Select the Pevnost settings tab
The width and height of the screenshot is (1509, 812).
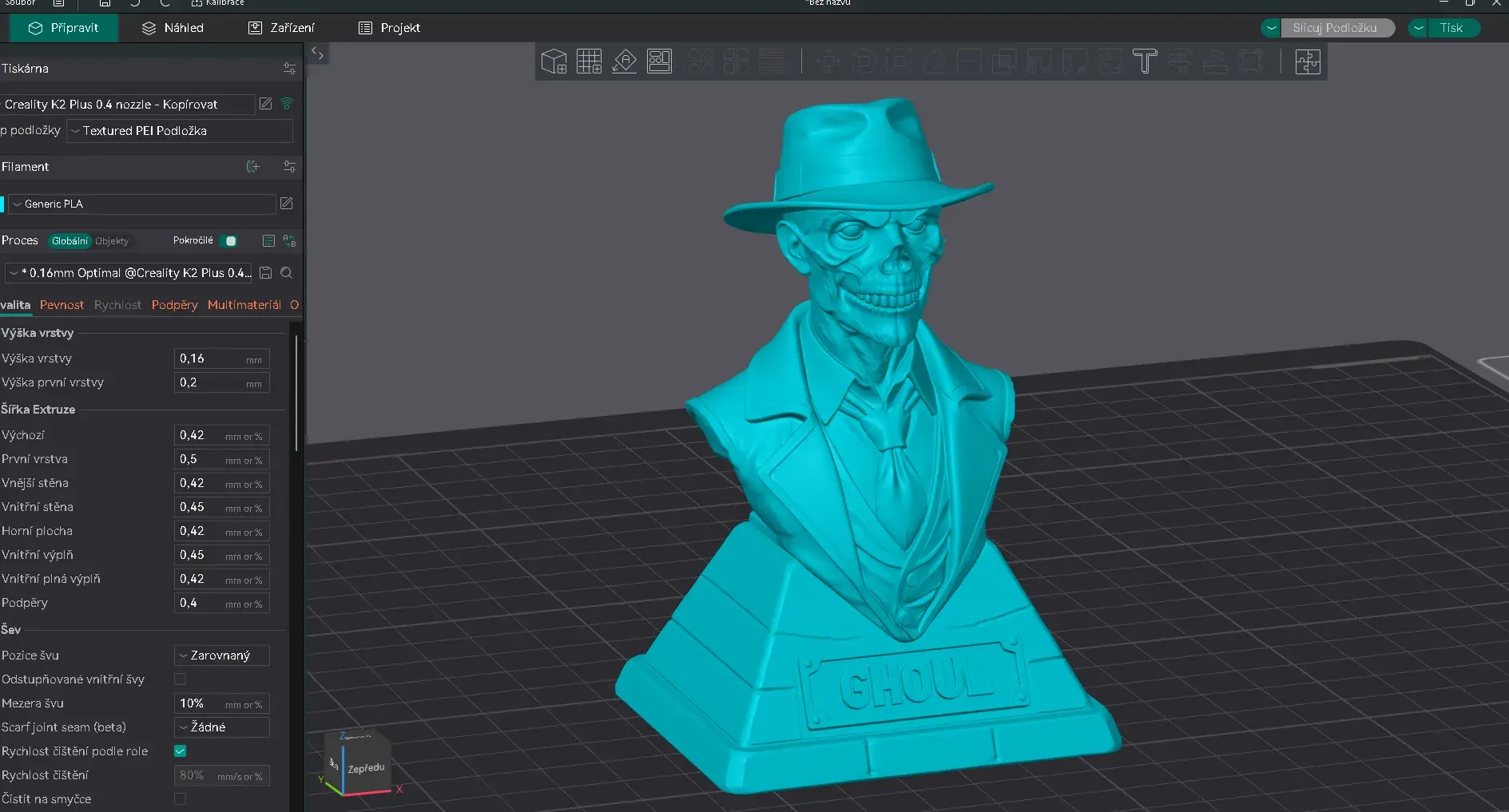[x=62, y=305]
